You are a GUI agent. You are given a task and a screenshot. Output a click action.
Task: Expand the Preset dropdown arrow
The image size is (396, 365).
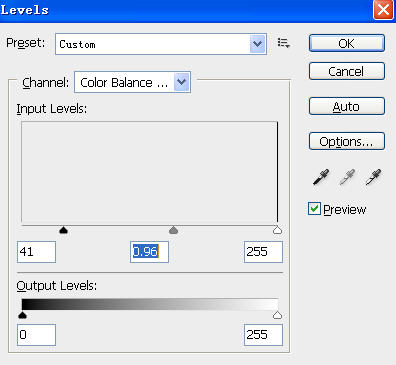pyautogui.click(x=258, y=44)
